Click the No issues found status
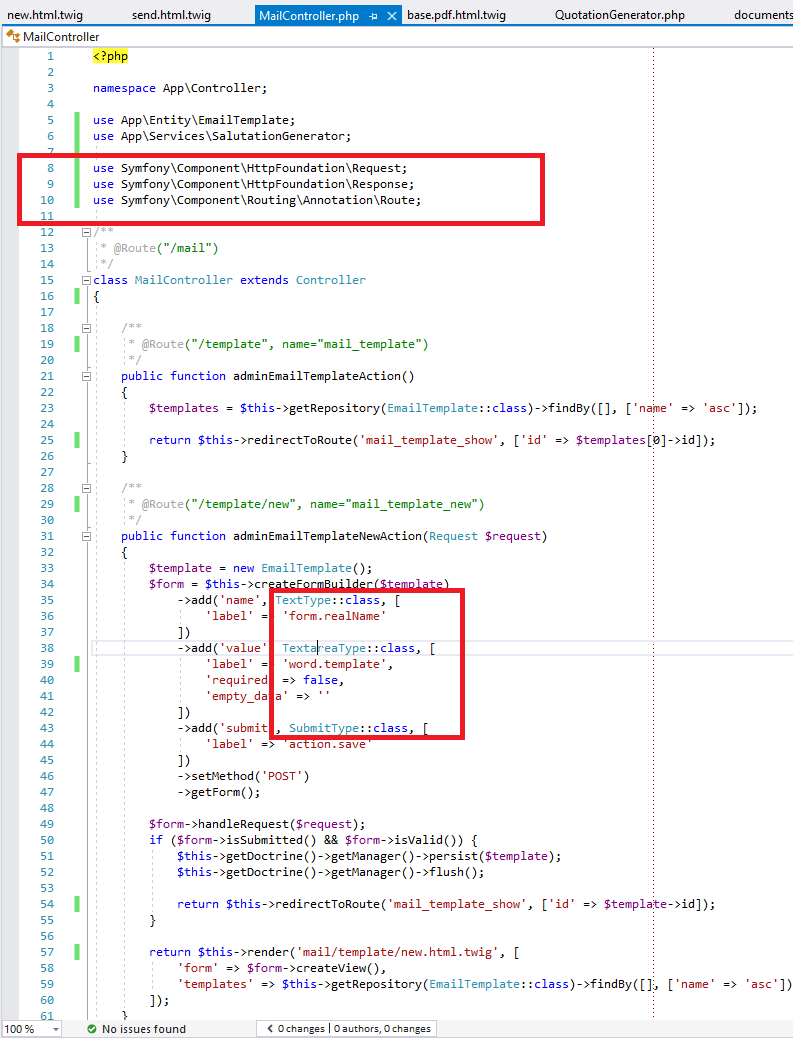 point(143,1028)
